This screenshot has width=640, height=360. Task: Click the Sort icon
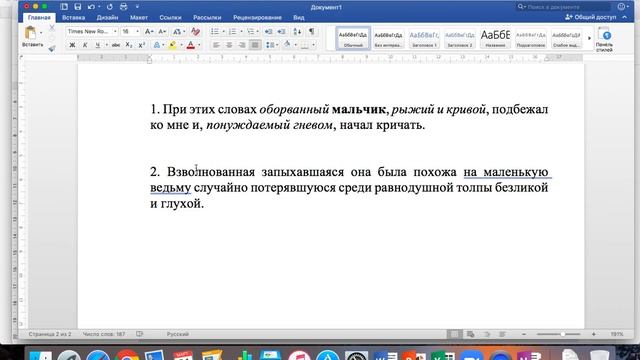tap(298, 31)
